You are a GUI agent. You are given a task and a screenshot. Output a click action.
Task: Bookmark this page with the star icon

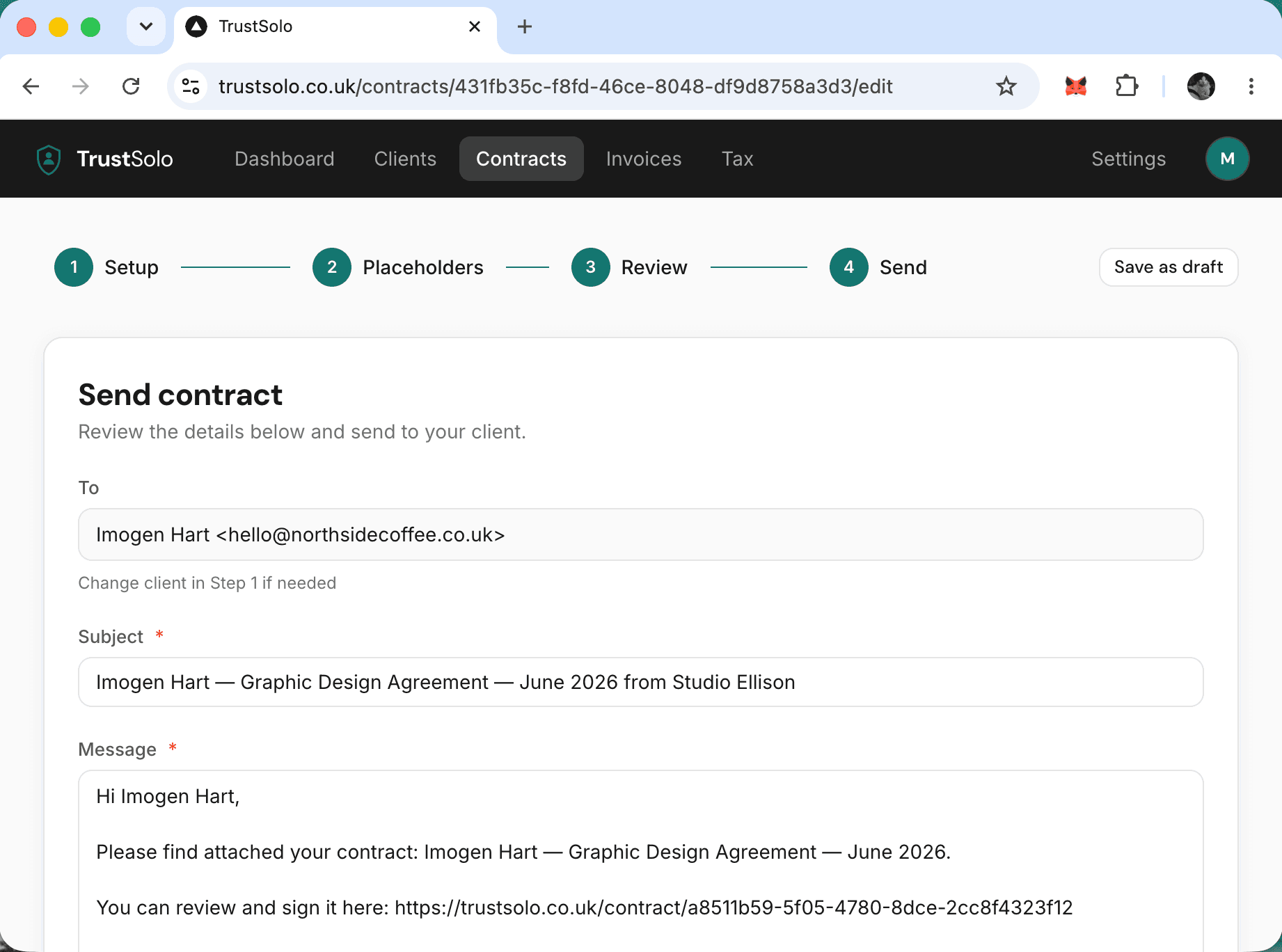[1006, 86]
